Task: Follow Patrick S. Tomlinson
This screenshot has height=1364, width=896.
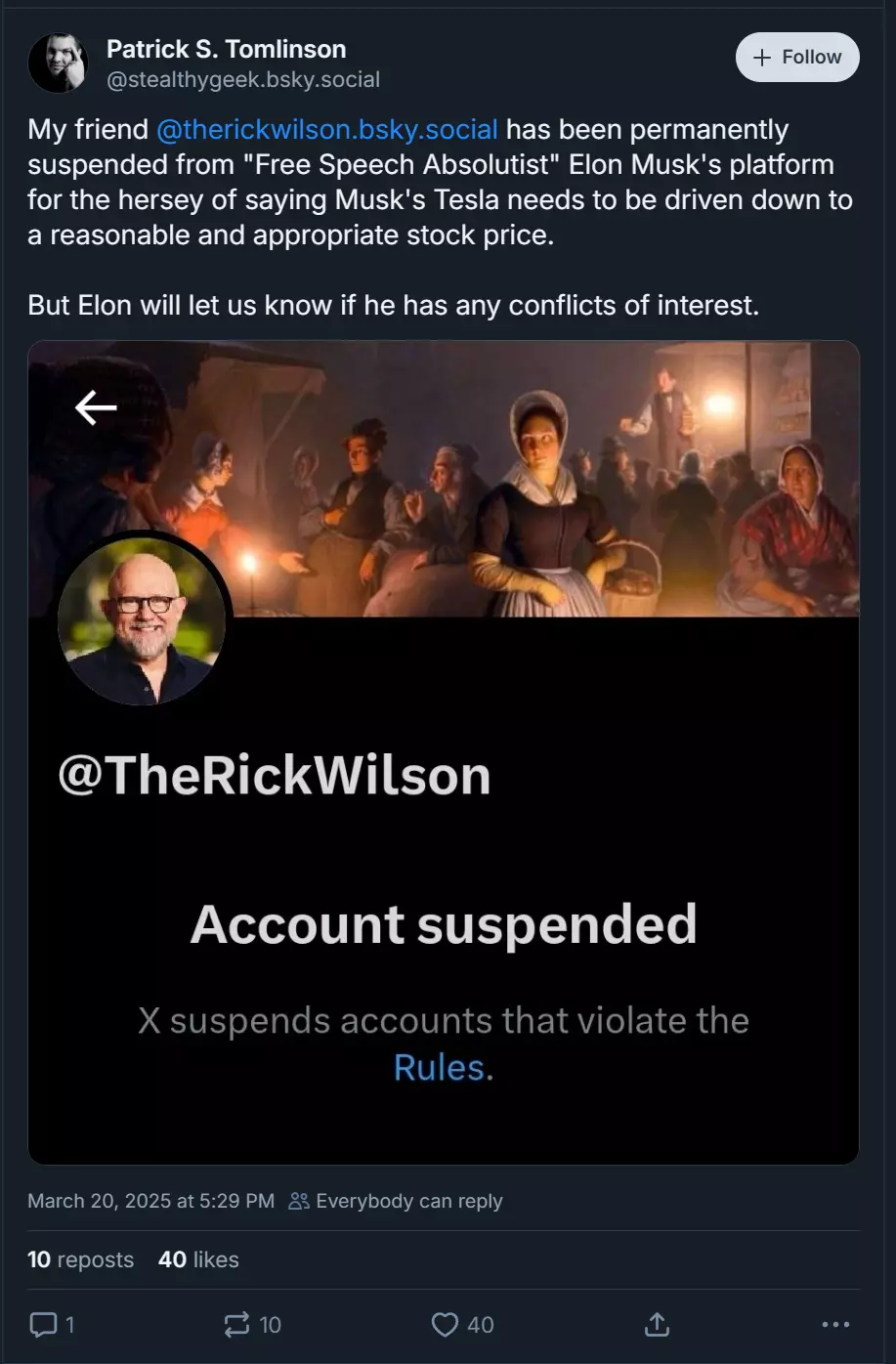Action: pyautogui.click(x=797, y=58)
